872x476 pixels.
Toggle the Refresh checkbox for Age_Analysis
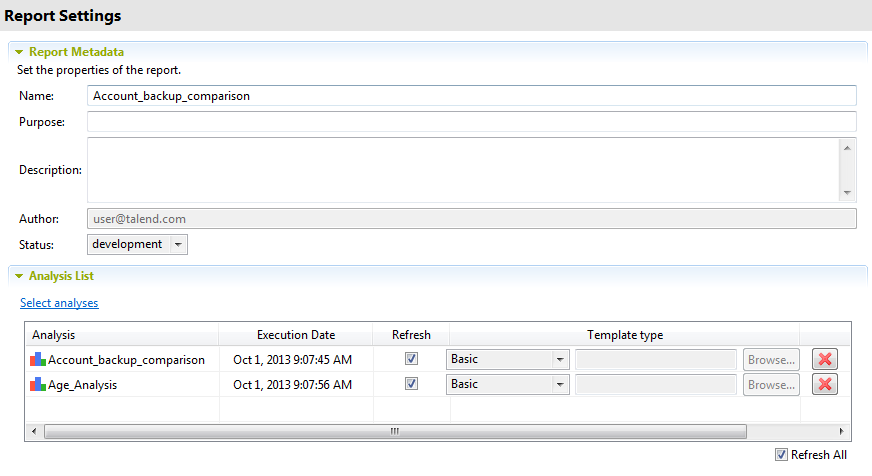(x=411, y=383)
